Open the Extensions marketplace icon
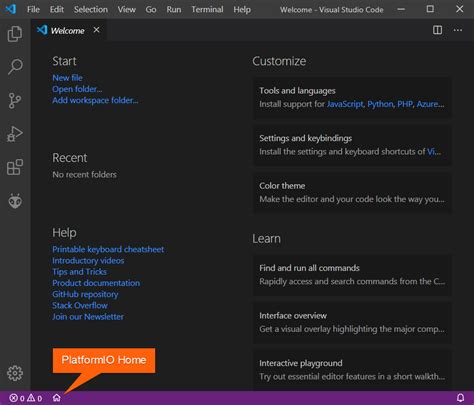474x405 pixels. [x=15, y=167]
